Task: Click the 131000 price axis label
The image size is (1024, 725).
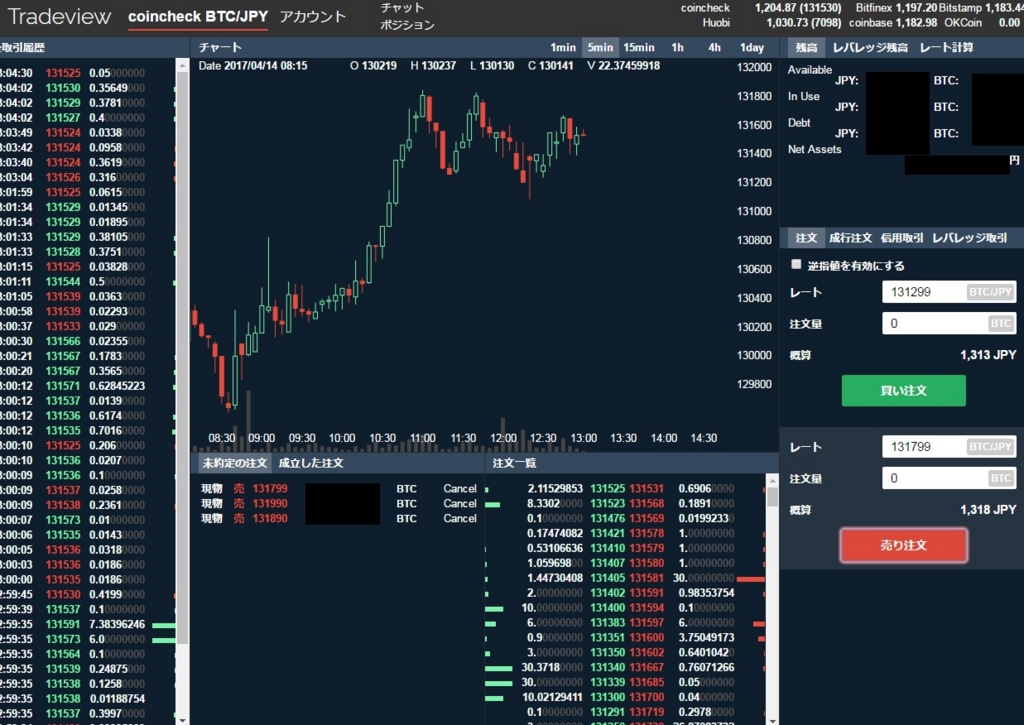Action: click(x=754, y=211)
